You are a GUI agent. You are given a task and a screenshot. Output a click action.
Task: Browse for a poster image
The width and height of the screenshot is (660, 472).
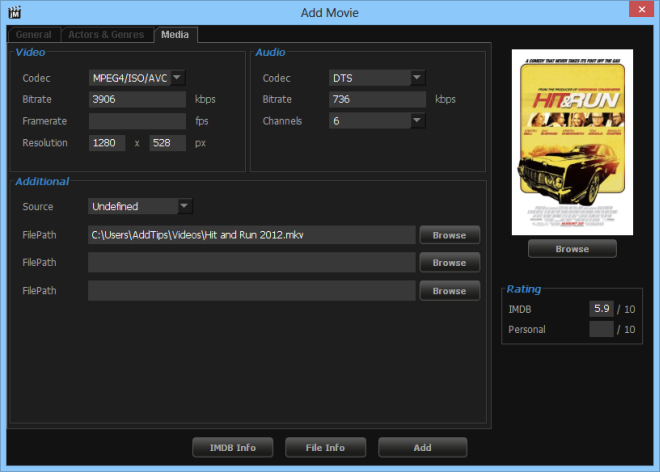click(x=572, y=249)
